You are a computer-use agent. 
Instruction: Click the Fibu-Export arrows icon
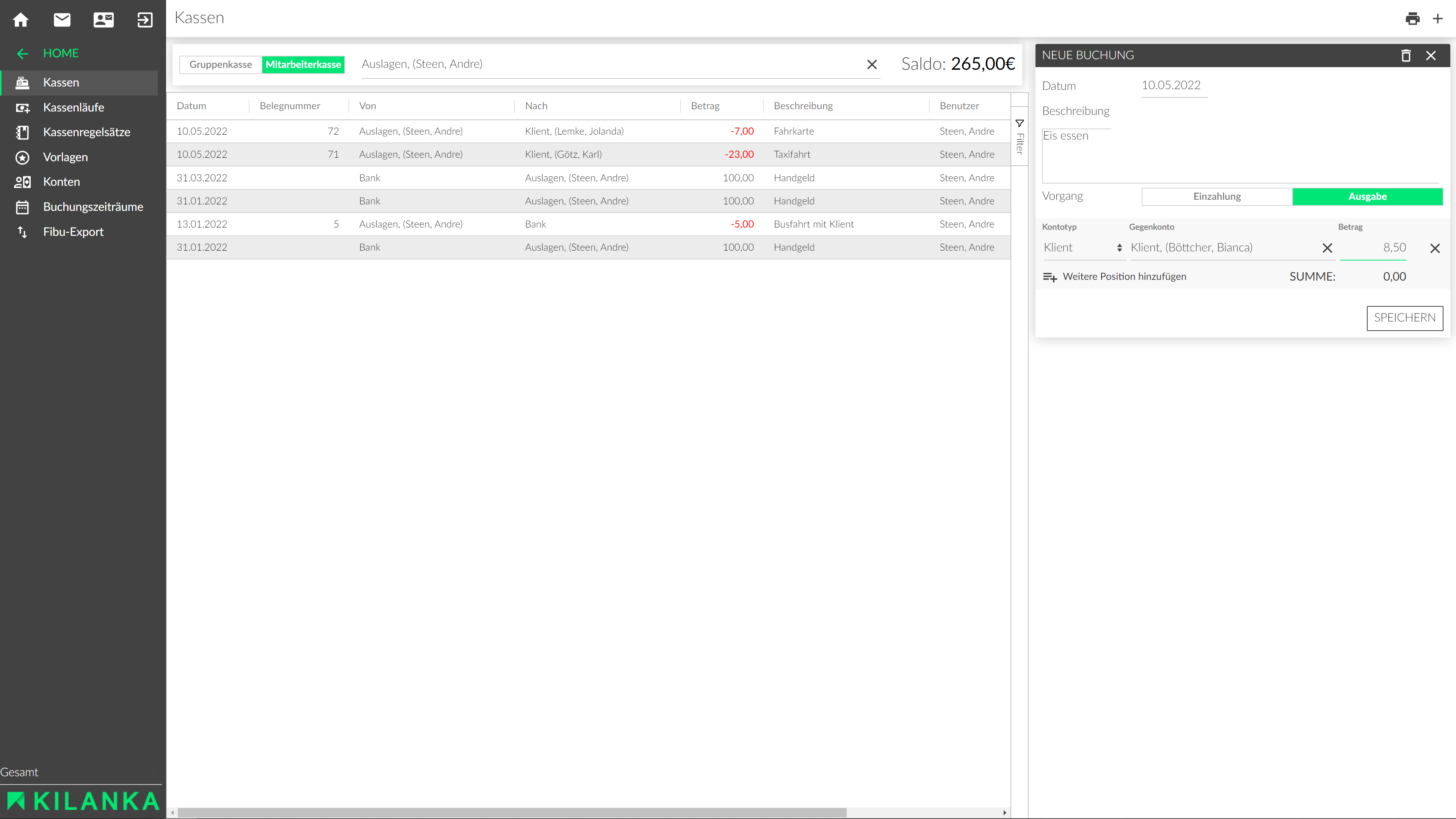[23, 232]
